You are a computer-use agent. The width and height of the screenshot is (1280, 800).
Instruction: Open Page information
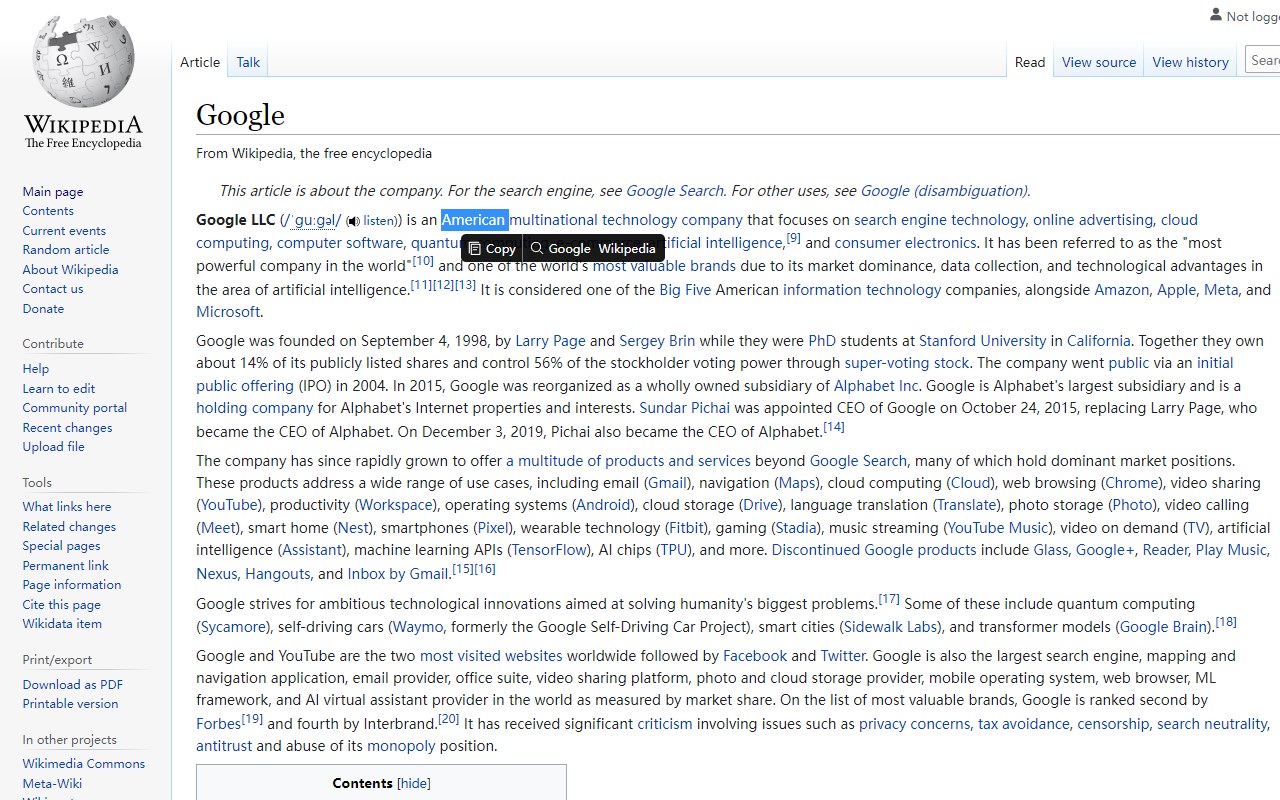tap(72, 585)
